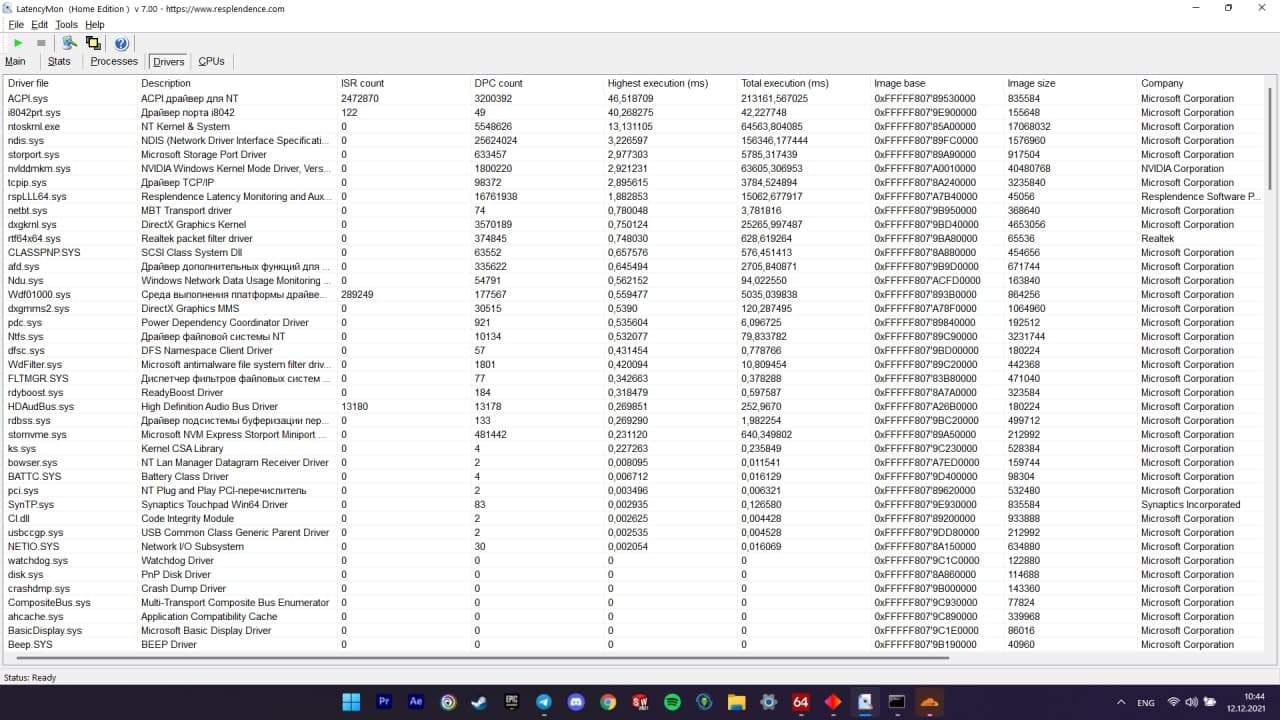Click the gray stop monitor button
Image resolution: width=1280 pixels, height=720 pixels.
(41, 43)
